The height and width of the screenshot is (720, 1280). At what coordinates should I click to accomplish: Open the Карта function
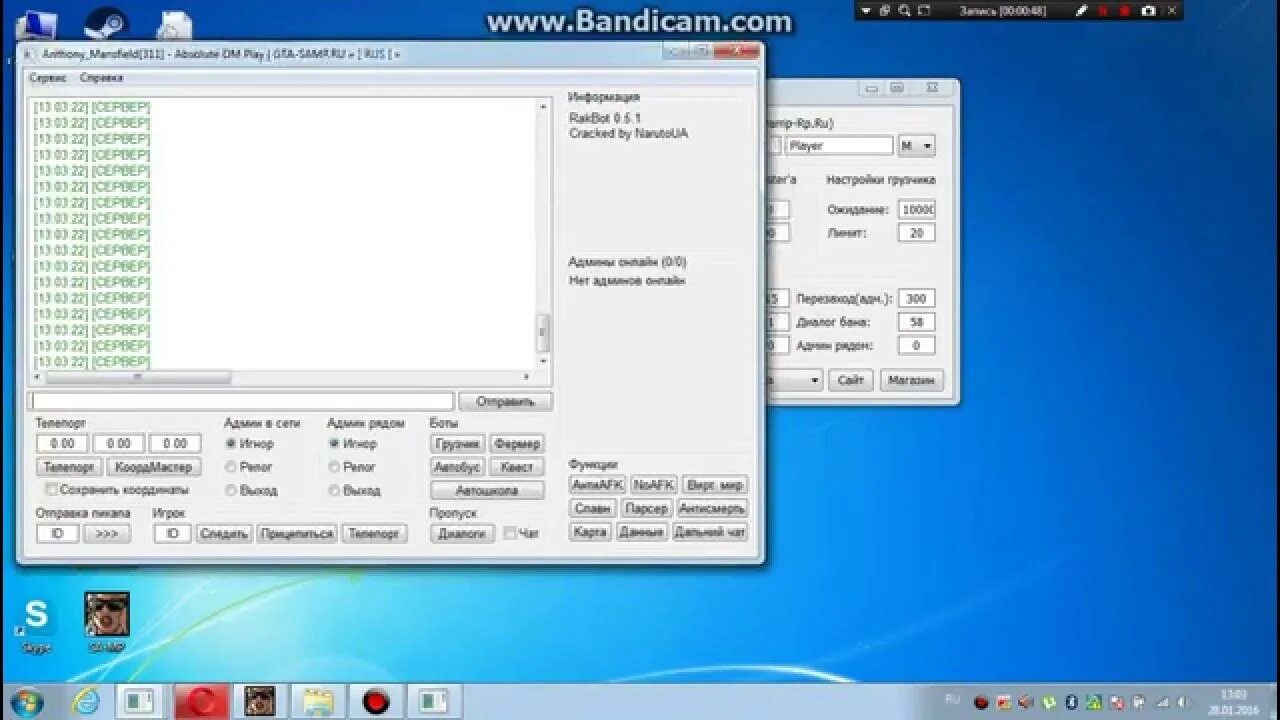tap(590, 532)
